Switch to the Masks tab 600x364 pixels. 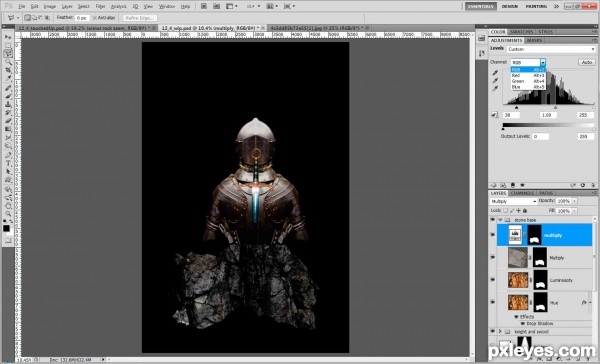[534, 40]
